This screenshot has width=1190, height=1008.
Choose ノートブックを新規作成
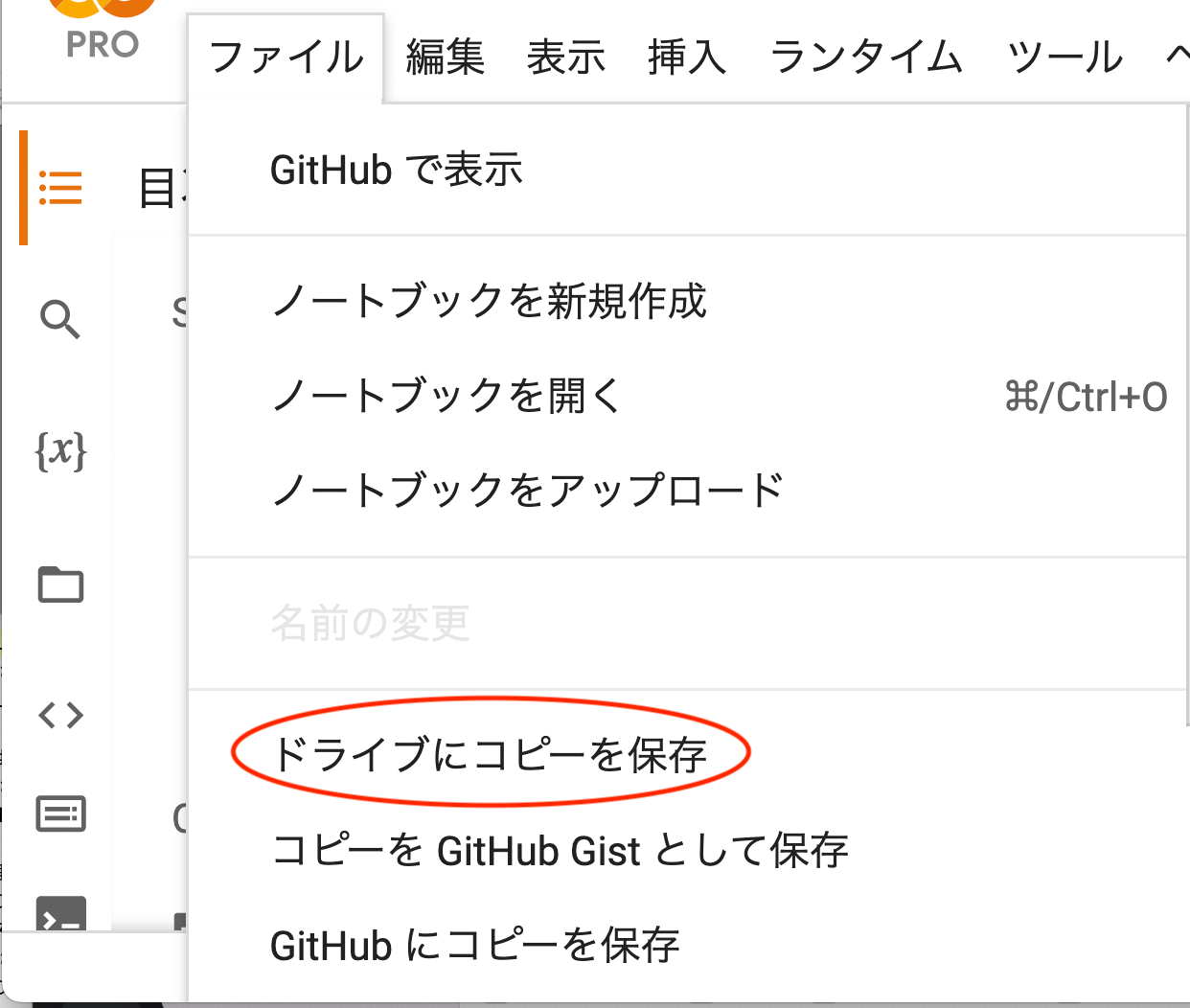click(689, 301)
